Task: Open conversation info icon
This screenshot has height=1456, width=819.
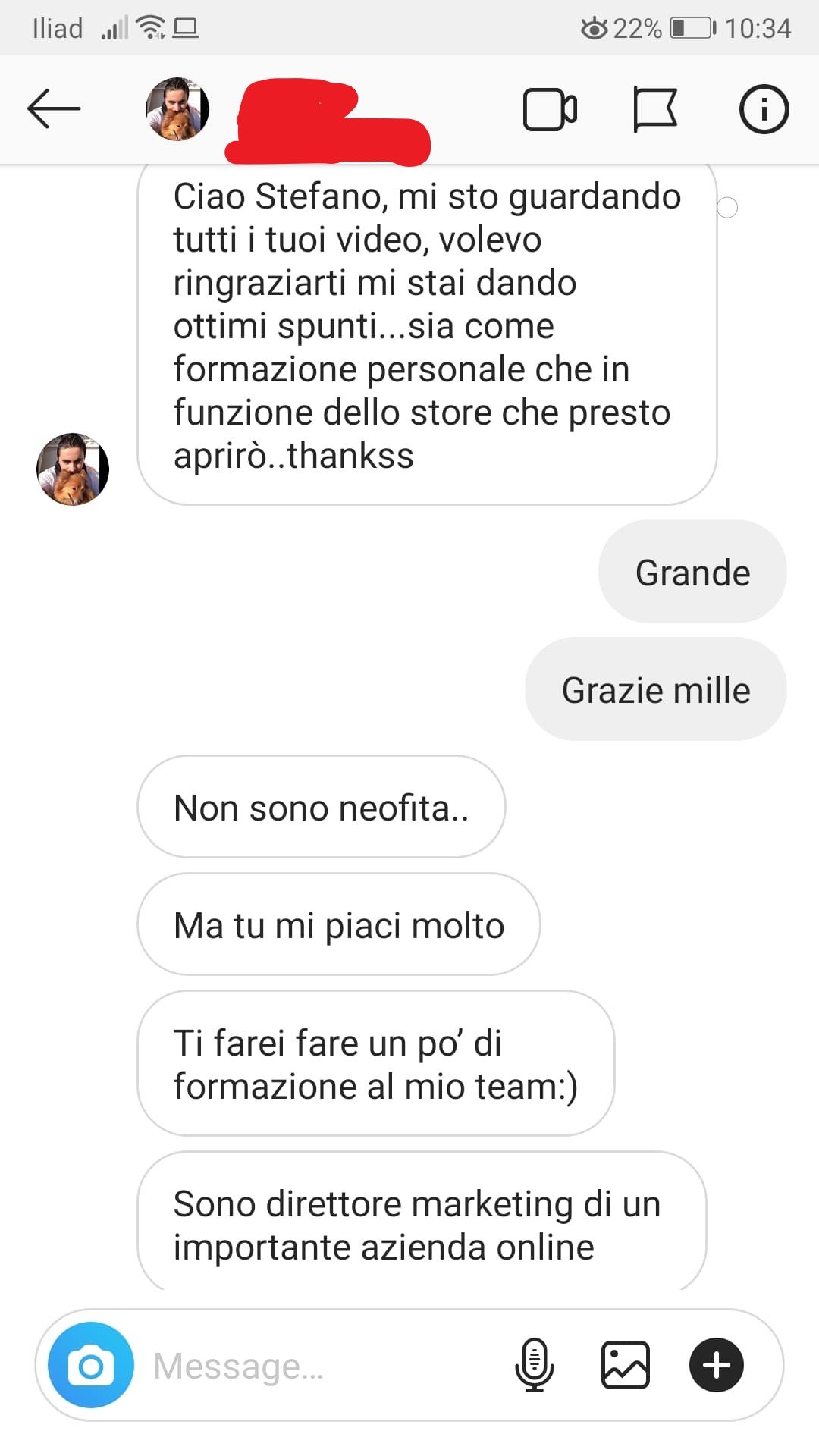Action: 764,109
